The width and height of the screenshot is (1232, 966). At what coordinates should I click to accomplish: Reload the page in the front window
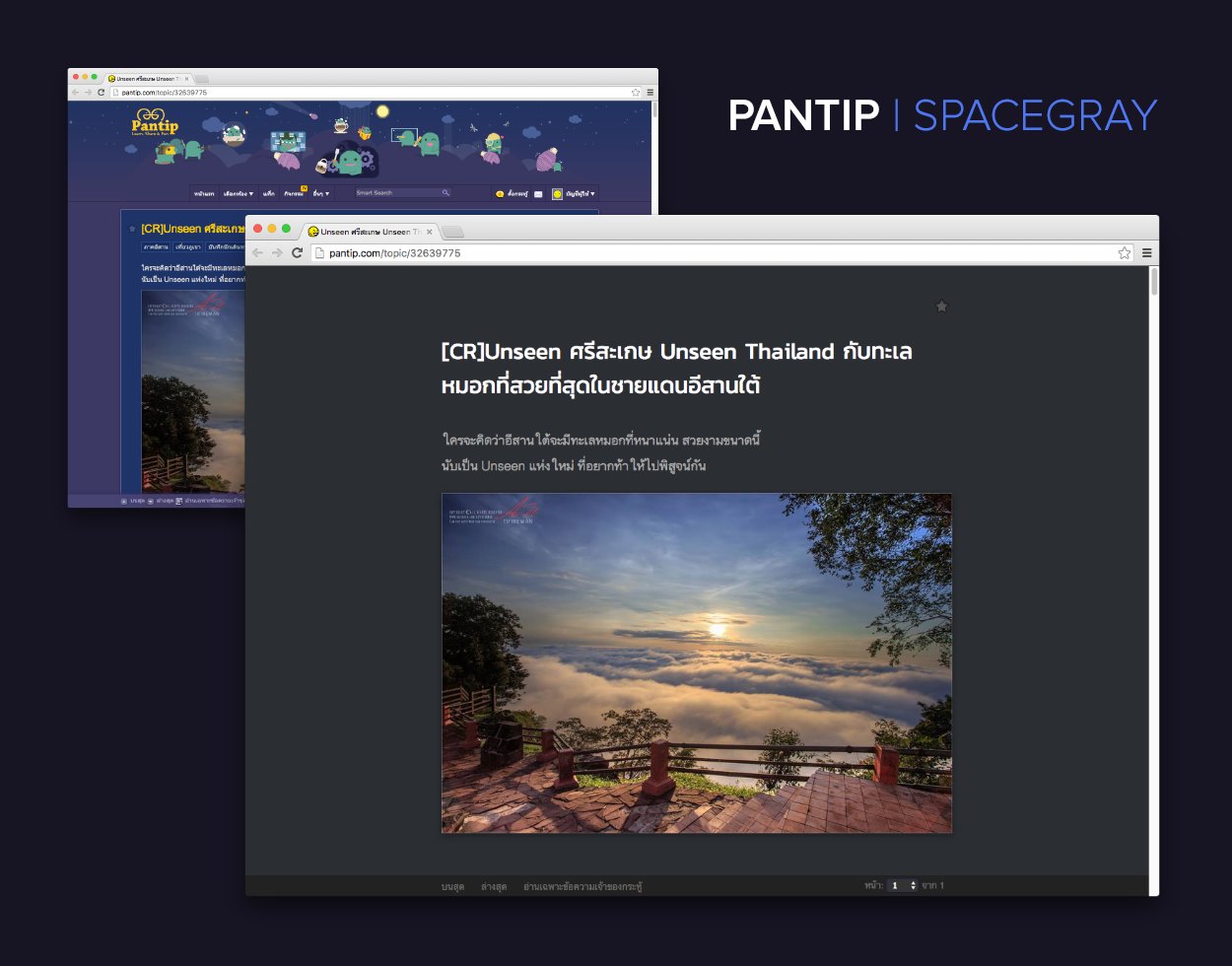tap(297, 253)
